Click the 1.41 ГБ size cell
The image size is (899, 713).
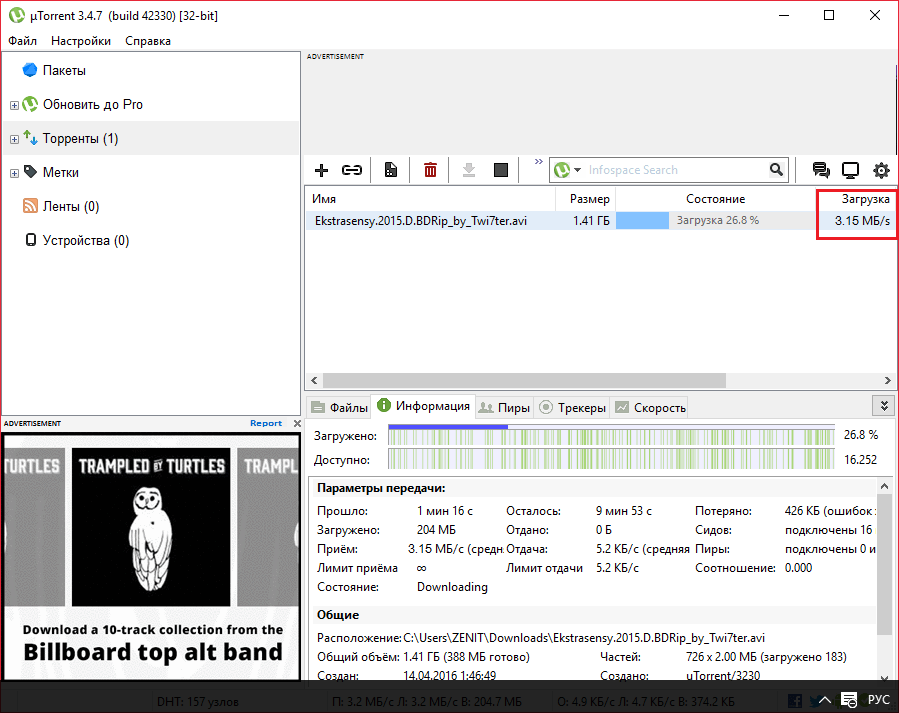click(x=591, y=221)
